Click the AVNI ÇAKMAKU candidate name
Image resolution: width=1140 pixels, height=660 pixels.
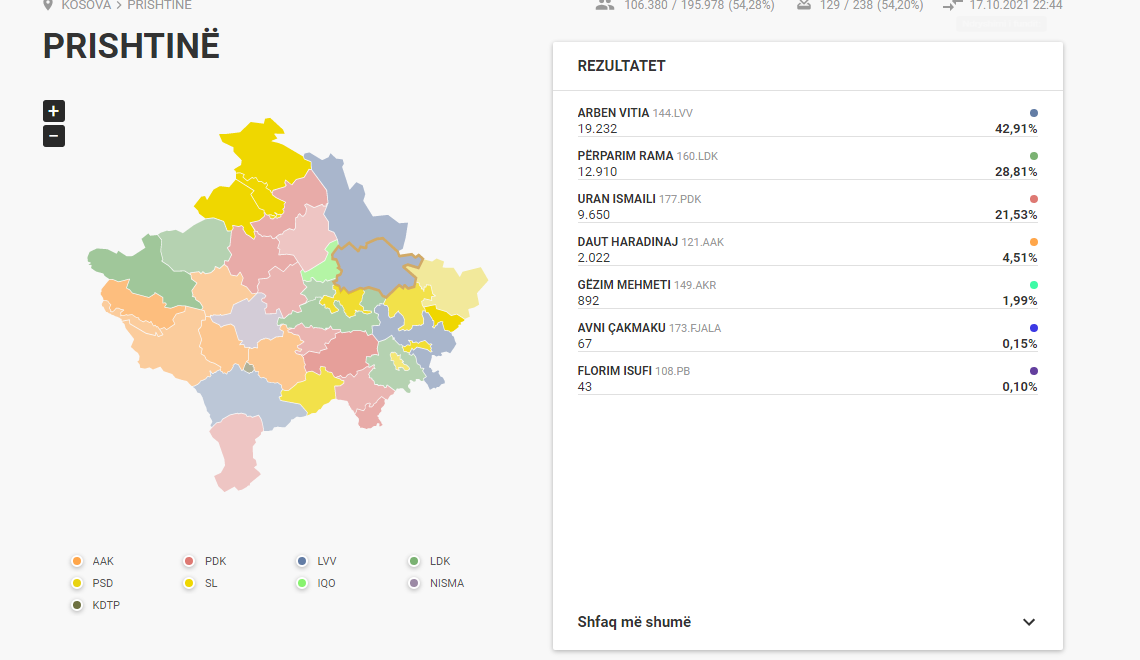click(622, 328)
